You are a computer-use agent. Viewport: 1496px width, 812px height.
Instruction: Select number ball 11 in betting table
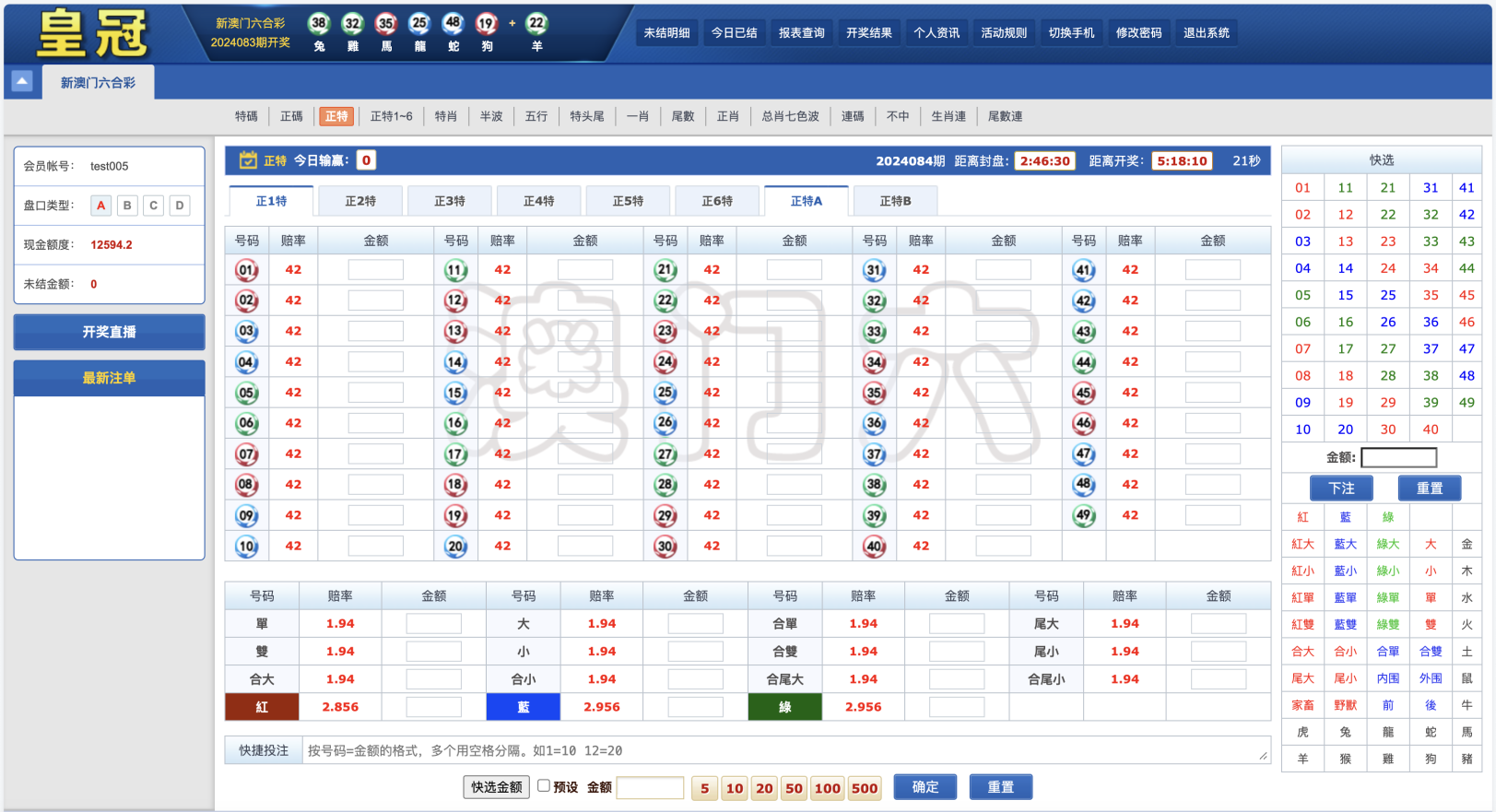456,270
